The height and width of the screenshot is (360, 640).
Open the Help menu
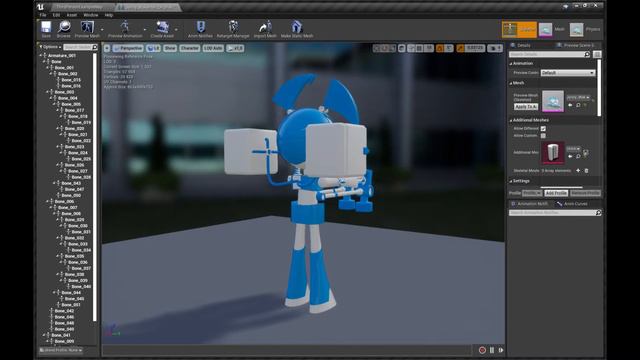(109, 15)
